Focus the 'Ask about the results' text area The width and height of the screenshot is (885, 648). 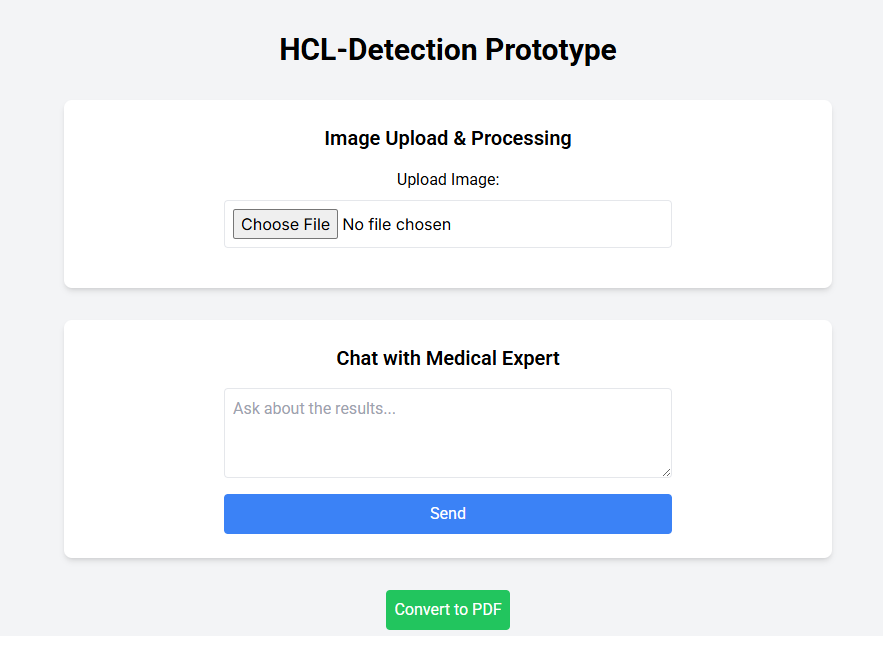[447, 440]
